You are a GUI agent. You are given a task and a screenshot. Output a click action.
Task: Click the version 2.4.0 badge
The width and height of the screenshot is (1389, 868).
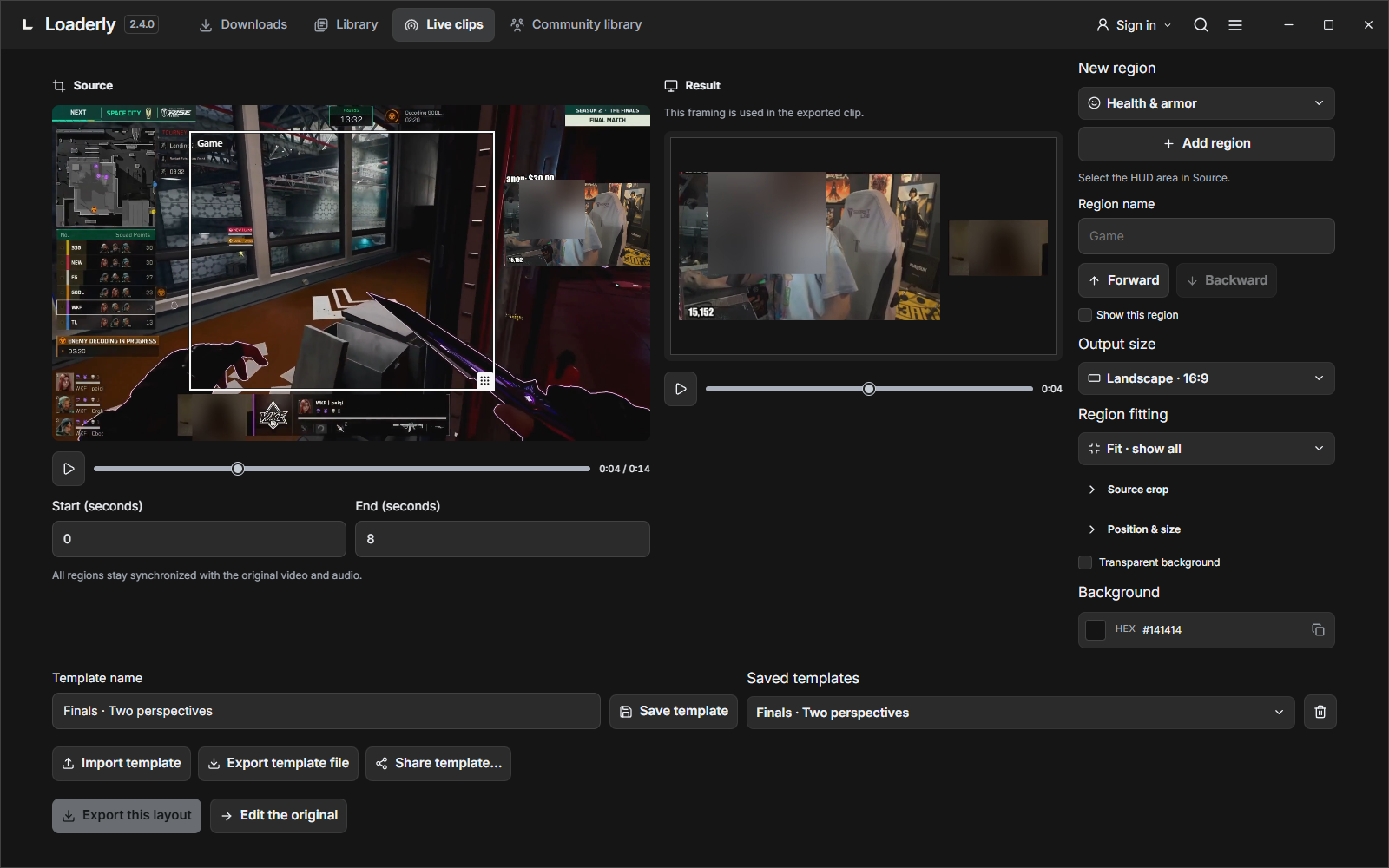pyautogui.click(x=142, y=24)
